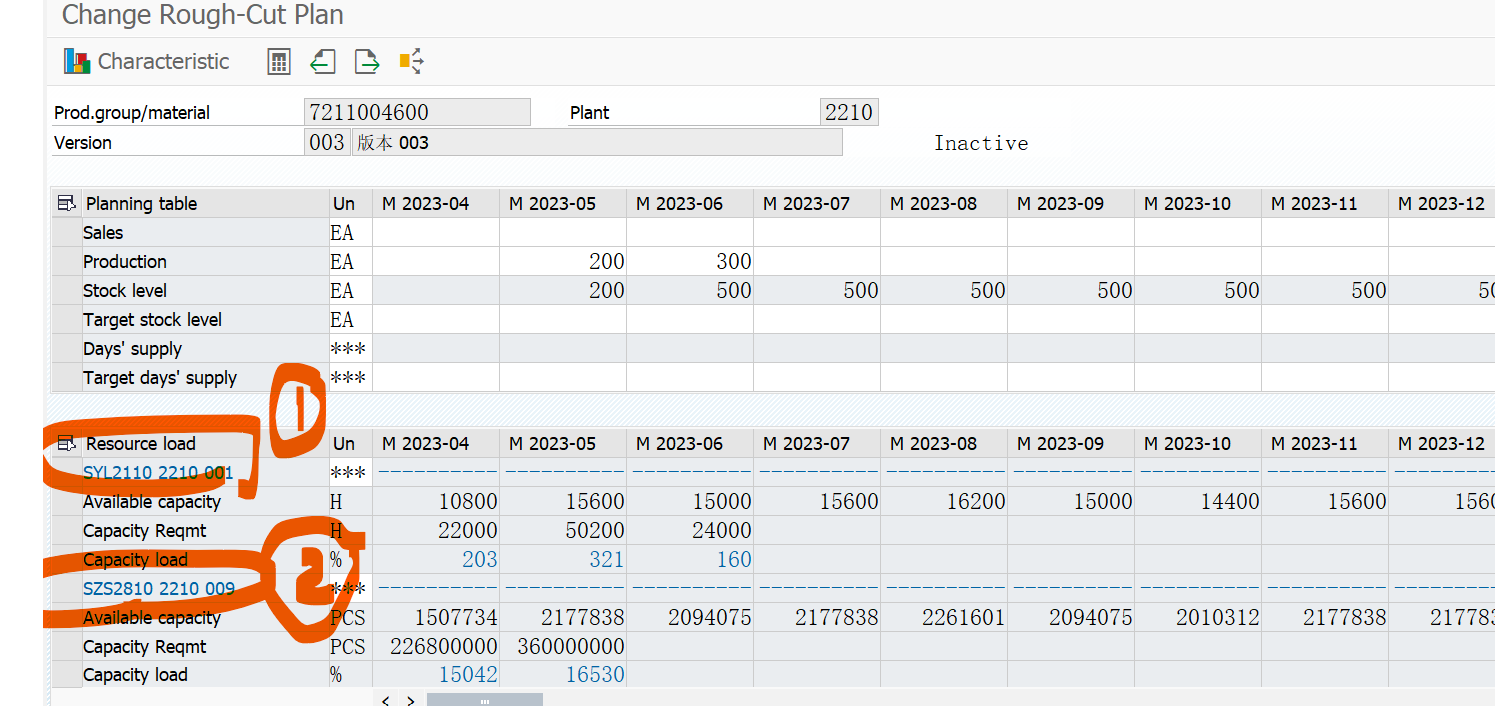The image size is (1495, 706).
Task: Click the Resource load header settings icon
Action: coord(67,444)
